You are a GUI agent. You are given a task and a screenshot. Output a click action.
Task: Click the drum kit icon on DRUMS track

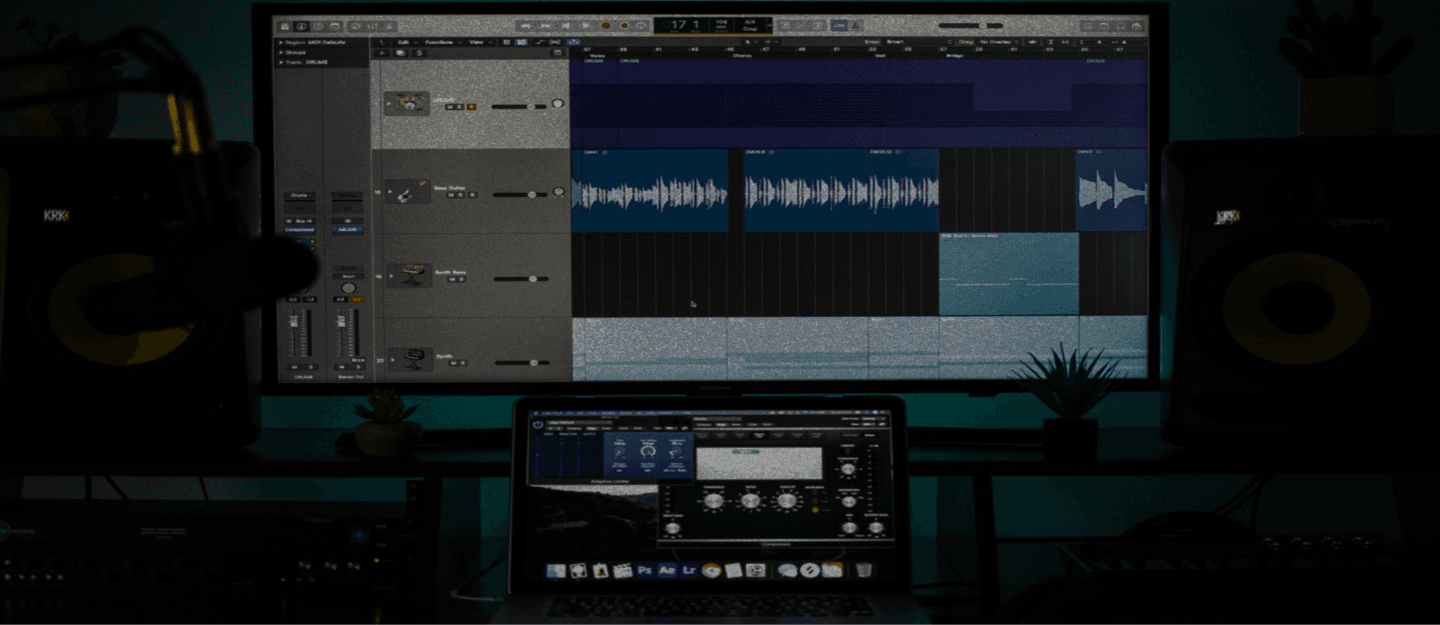click(x=407, y=103)
